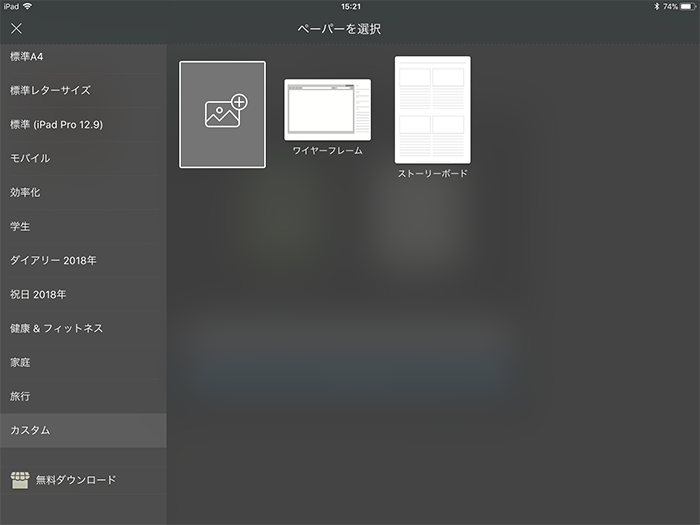Tap the Bluetooth icon in status bar
700x525 pixels.
pos(656,6)
